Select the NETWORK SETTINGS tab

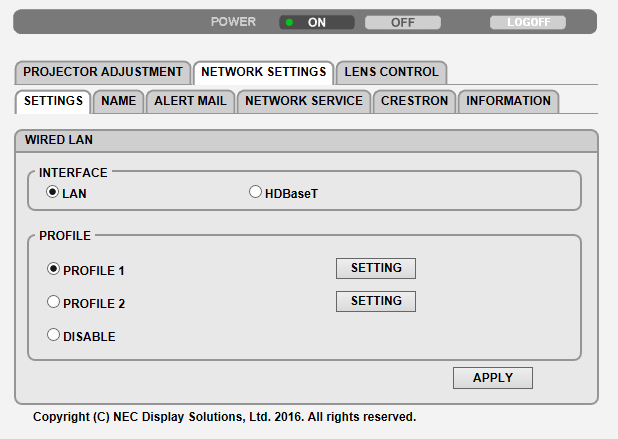click(264, 72)
